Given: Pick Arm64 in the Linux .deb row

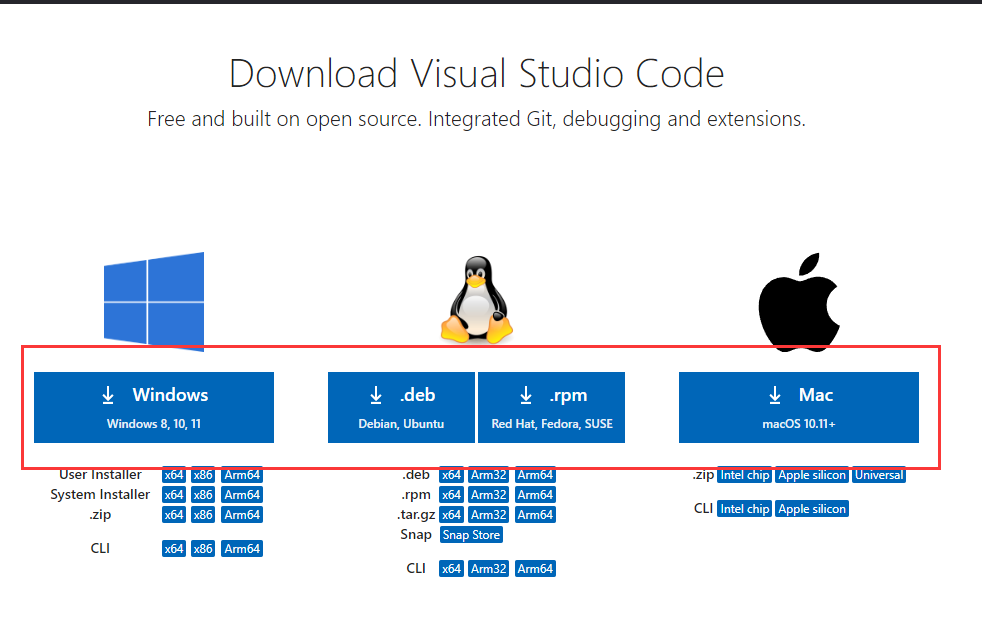Looking at the screenshot, I should tap(535, 475).
